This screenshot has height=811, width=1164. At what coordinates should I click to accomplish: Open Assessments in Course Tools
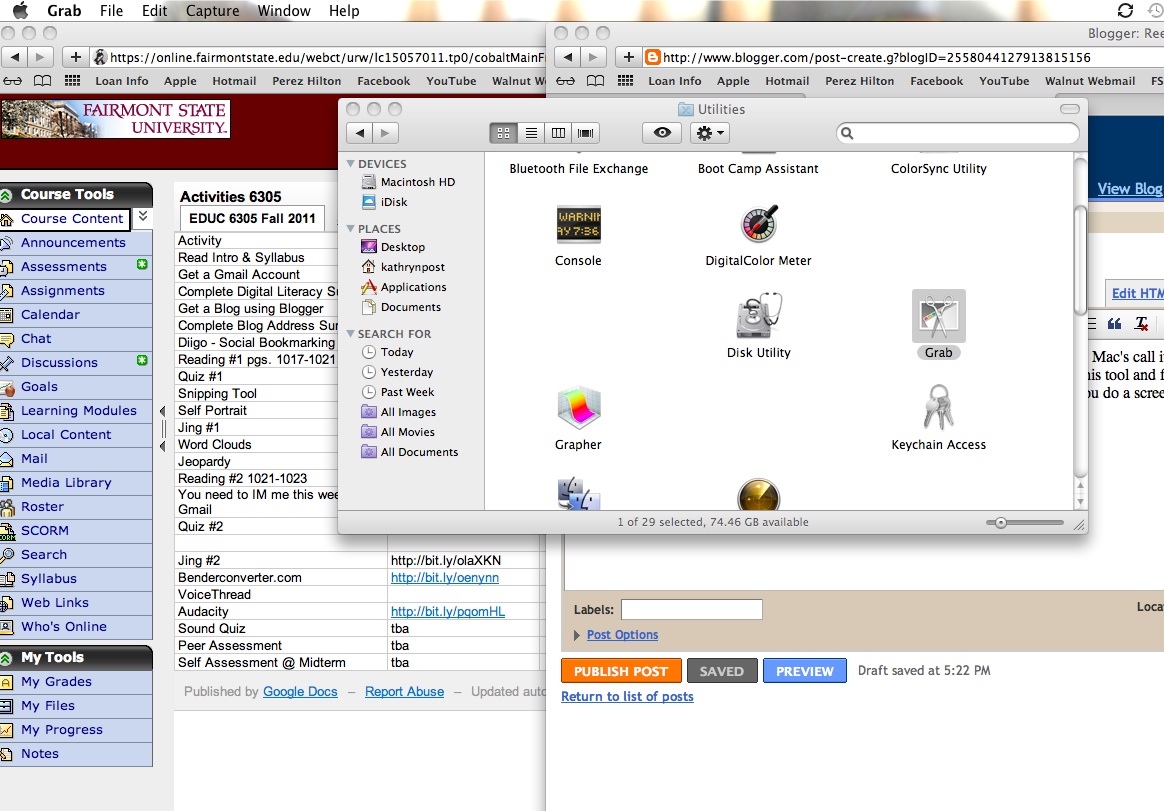[x=64, y=267]
